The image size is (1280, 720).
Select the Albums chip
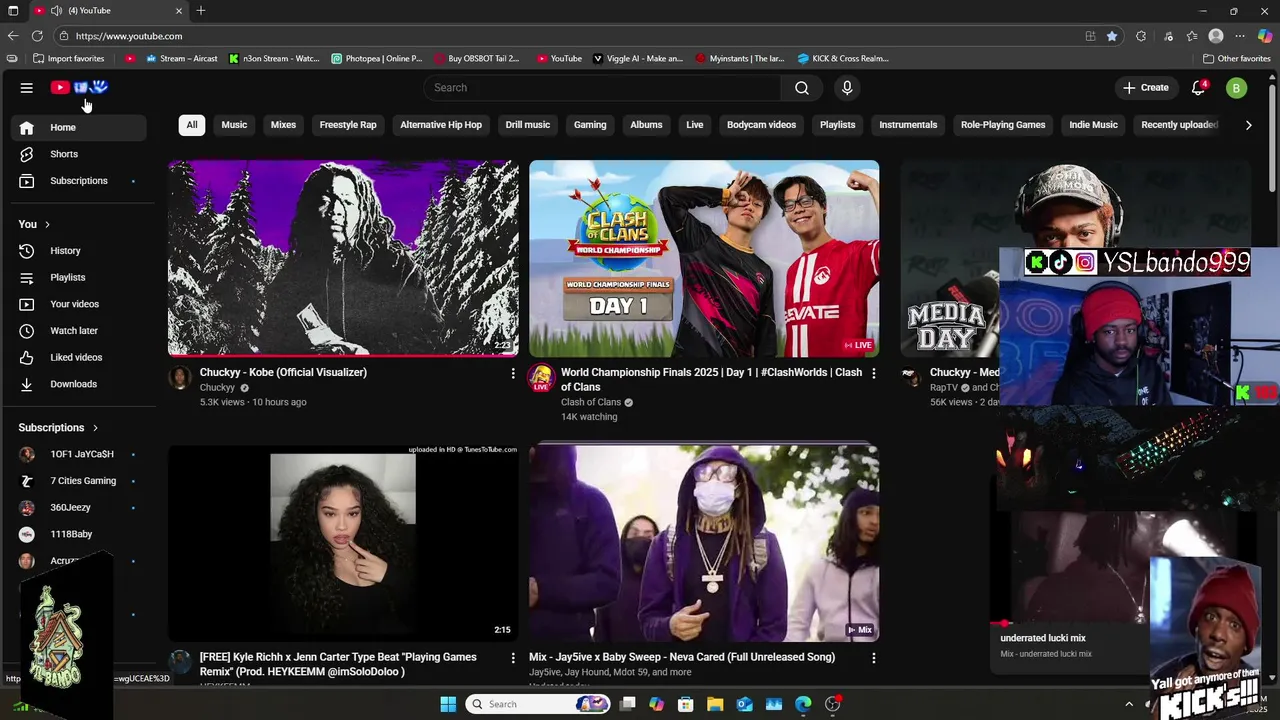(x=646, y=125)
